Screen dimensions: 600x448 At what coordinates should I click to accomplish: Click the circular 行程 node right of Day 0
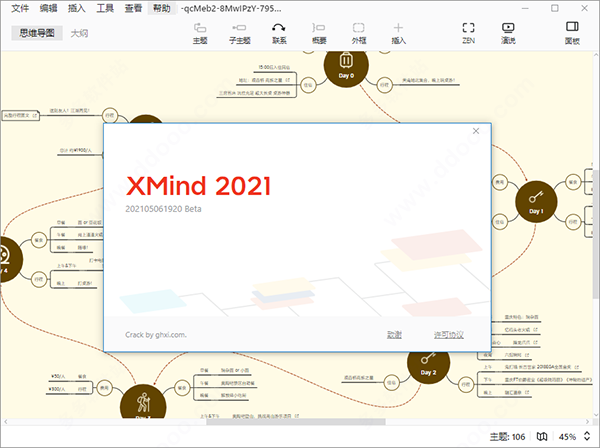[384, 85]
